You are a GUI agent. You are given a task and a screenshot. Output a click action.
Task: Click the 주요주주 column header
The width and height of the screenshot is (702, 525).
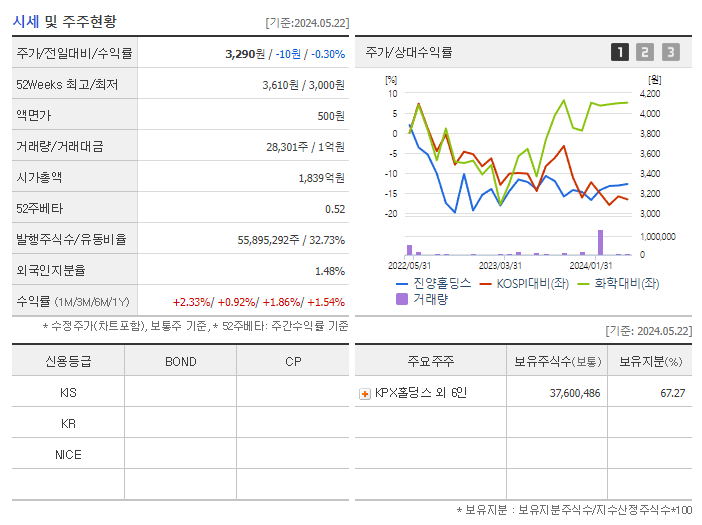(431, 361)
